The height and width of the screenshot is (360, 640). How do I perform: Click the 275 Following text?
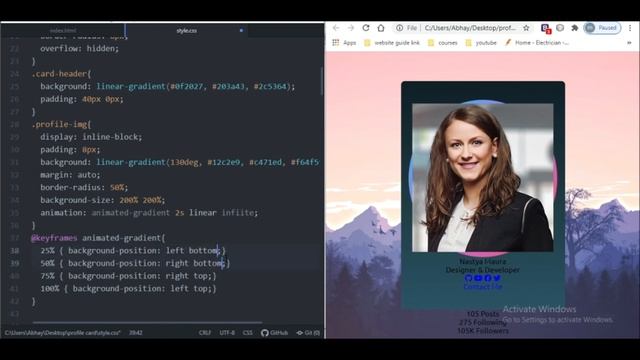click(482, 322)
